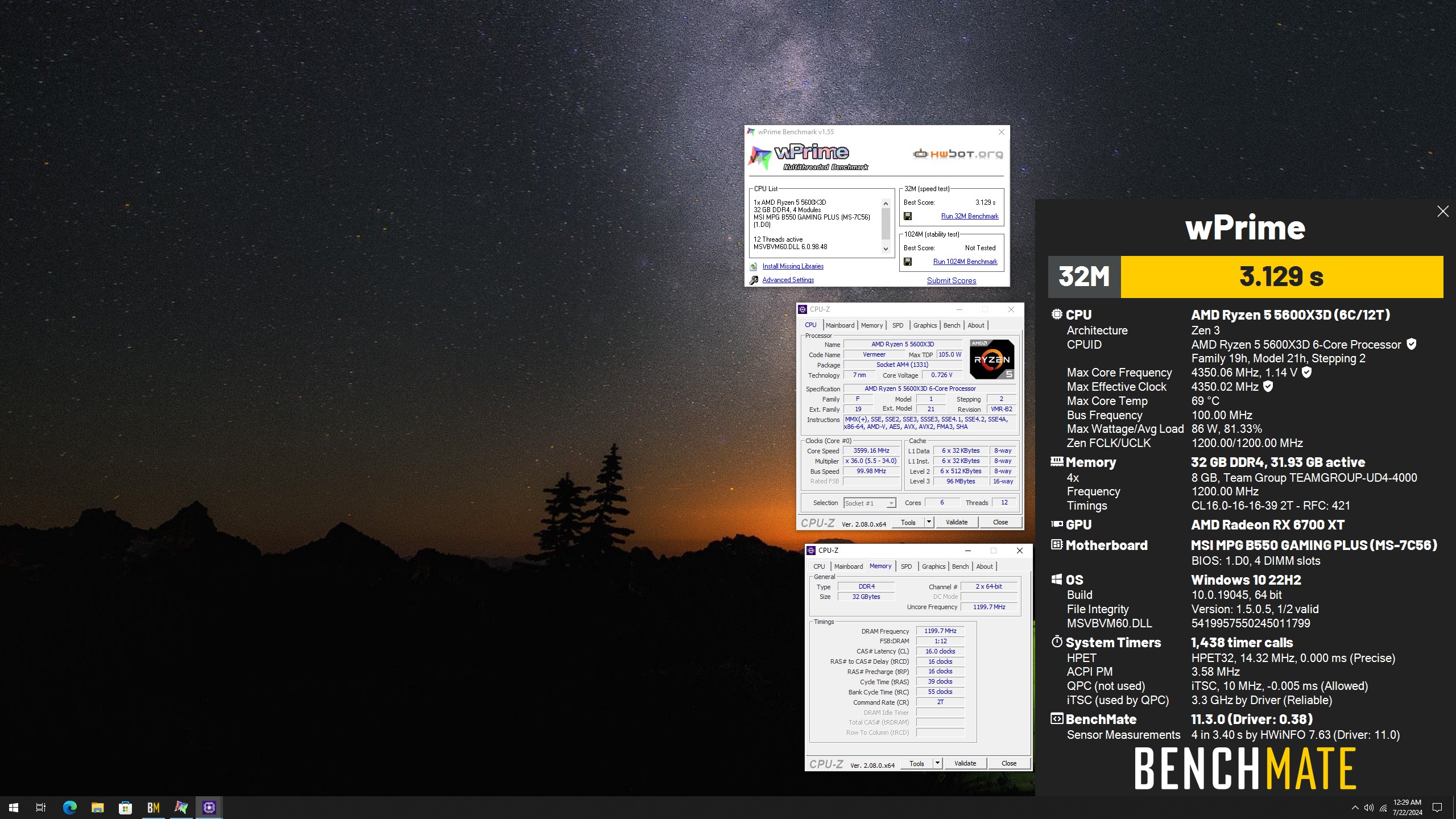
Task: Click the Memory CPU-Z window title icon
Action: click(811, 551)
